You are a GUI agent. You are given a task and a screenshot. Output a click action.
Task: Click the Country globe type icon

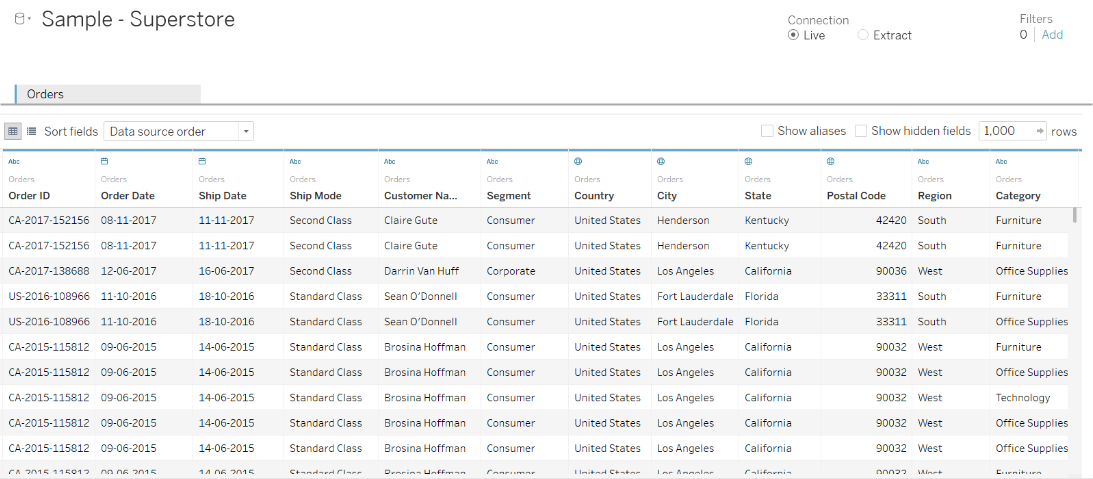click(578, 161)
